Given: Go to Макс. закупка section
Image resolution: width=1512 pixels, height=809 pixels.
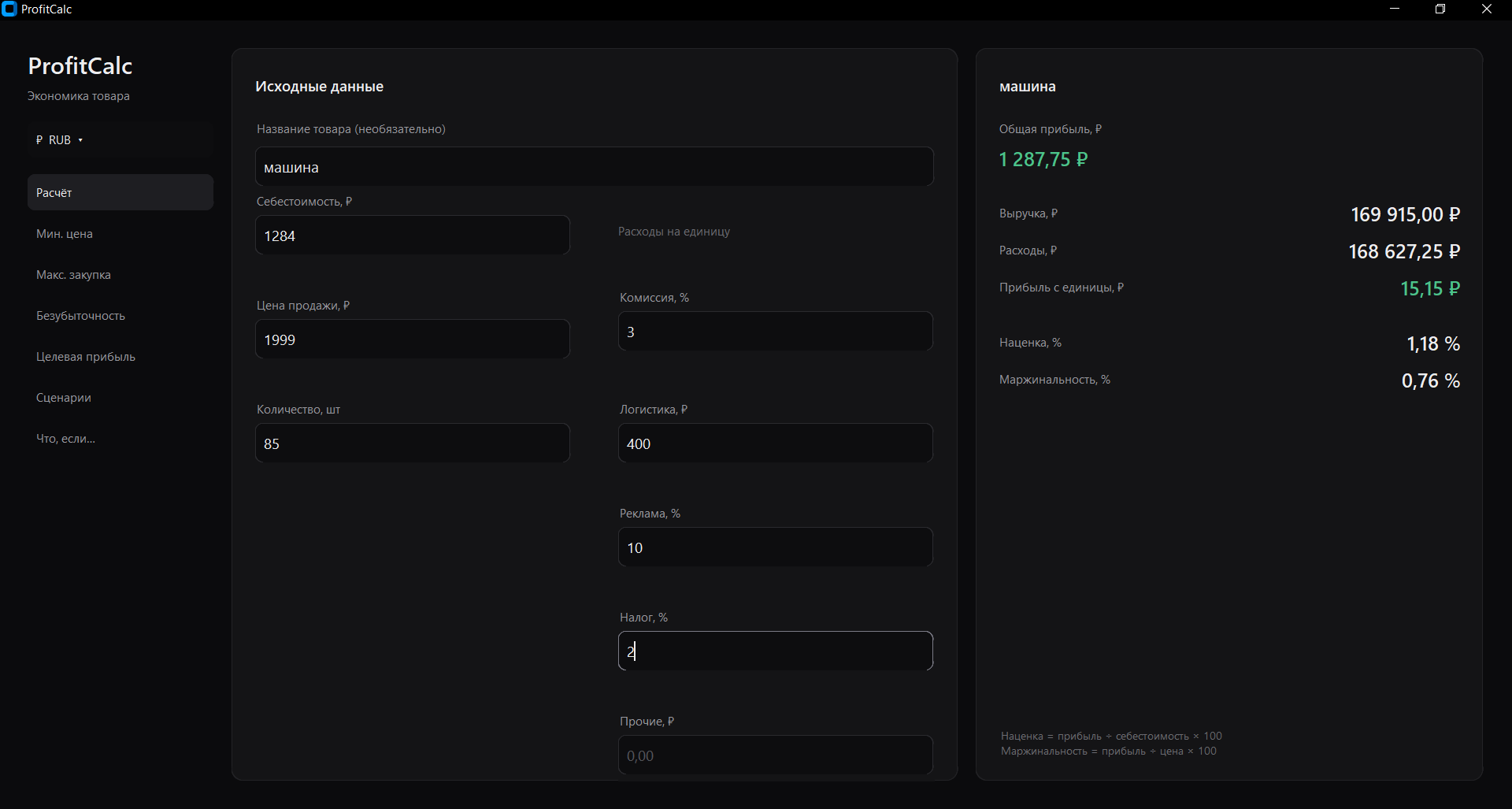Looking at the screenshot, I should 120,274.
